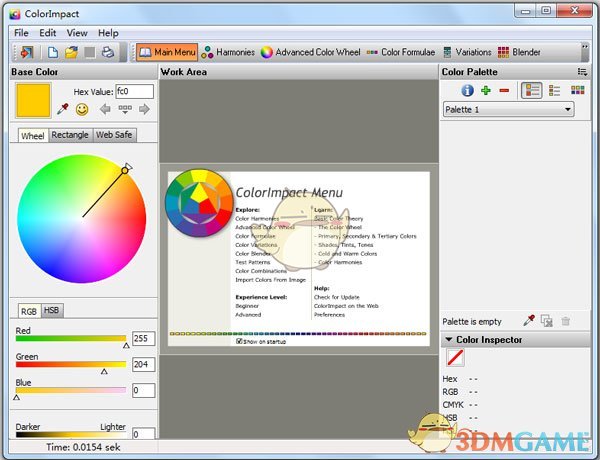Switch palette to detailed list view
This screenshot has width=600, height=460.
coord(532,90)
